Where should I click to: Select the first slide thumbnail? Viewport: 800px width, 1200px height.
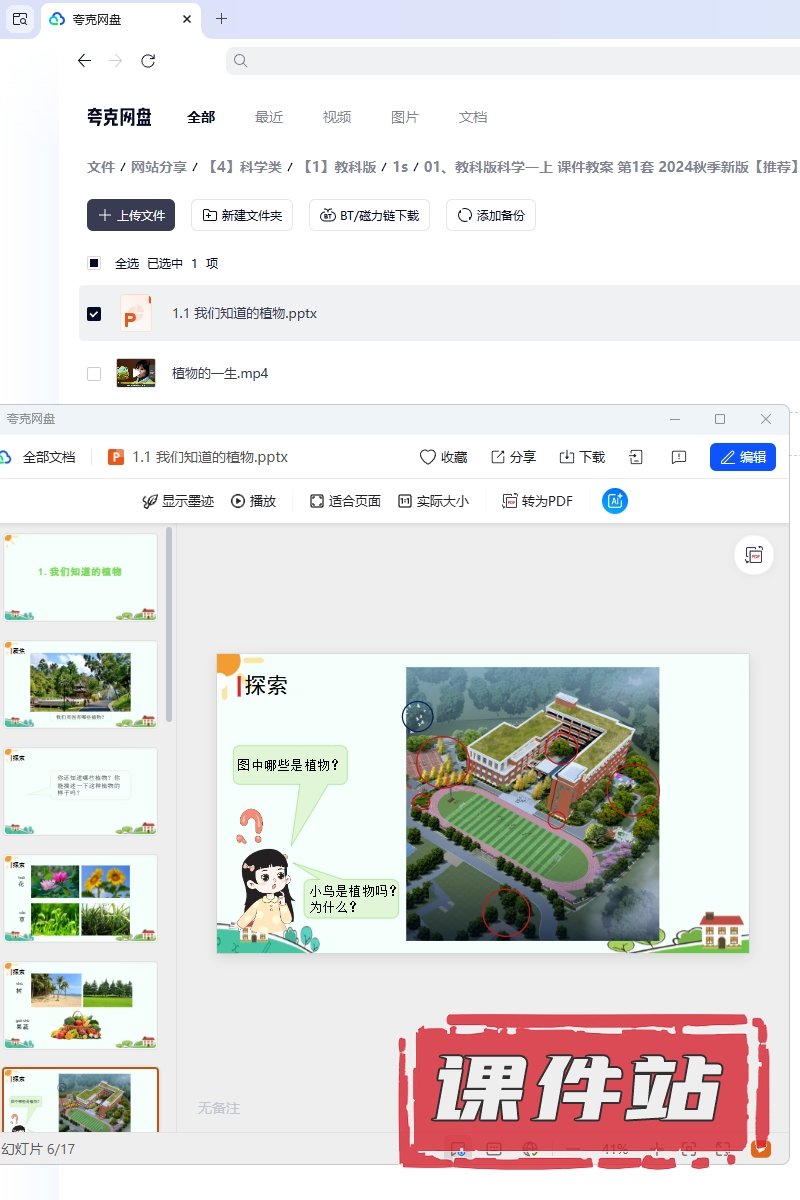pyautogui.click(x=81, y=577)
